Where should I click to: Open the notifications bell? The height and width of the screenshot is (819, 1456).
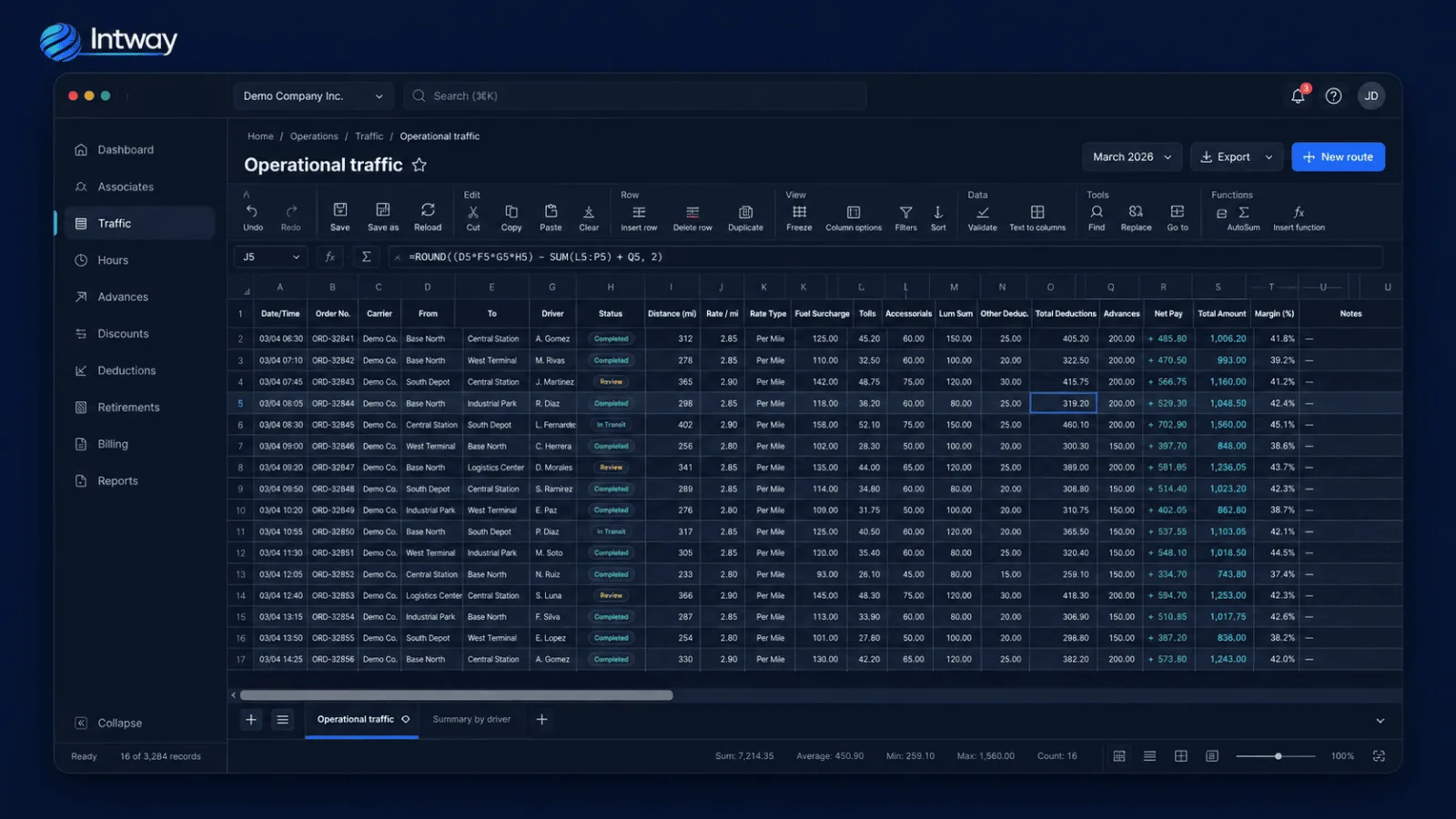(1299, 96)
